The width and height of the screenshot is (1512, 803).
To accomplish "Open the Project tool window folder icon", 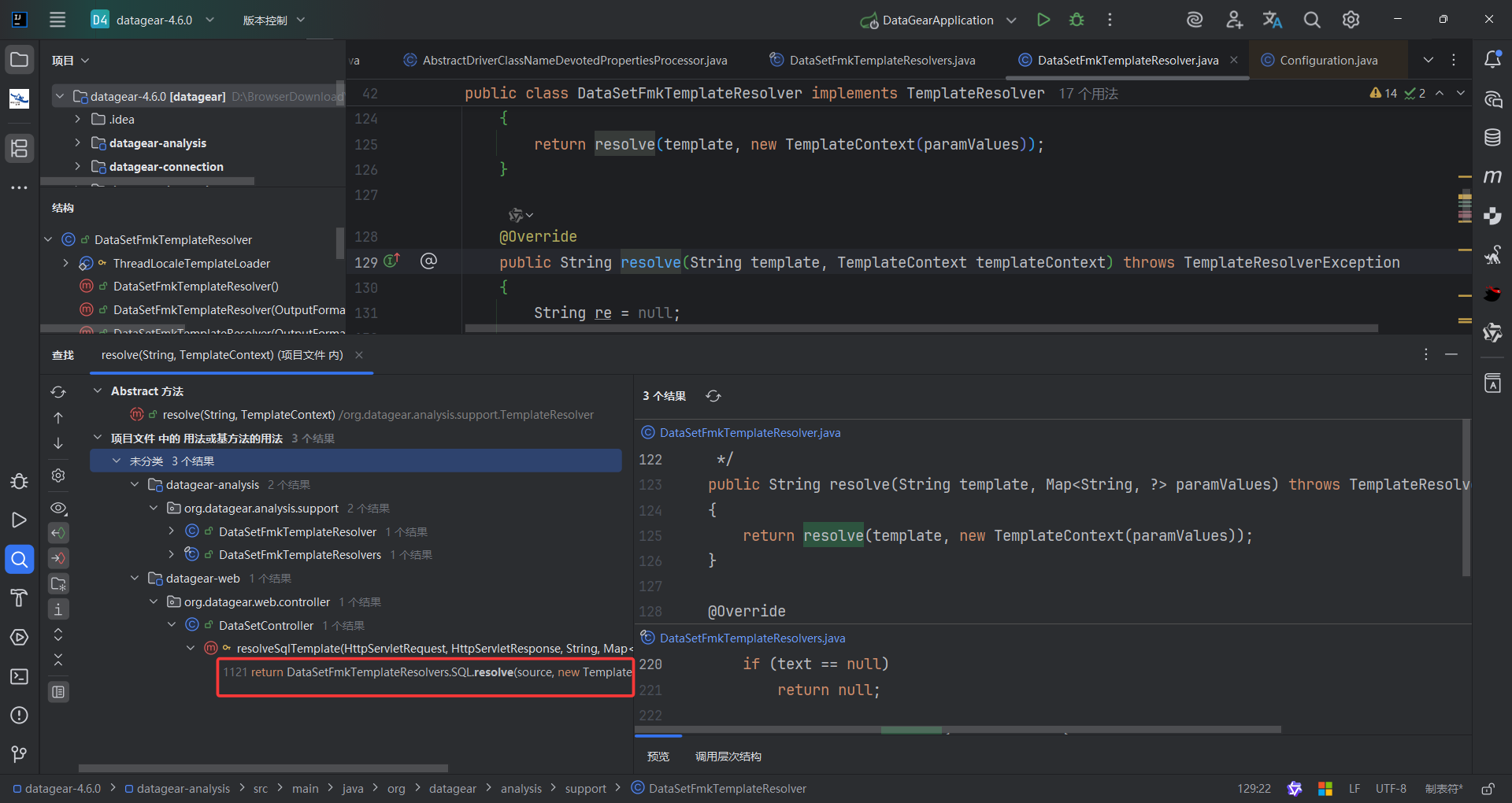I will pos(19,60).
